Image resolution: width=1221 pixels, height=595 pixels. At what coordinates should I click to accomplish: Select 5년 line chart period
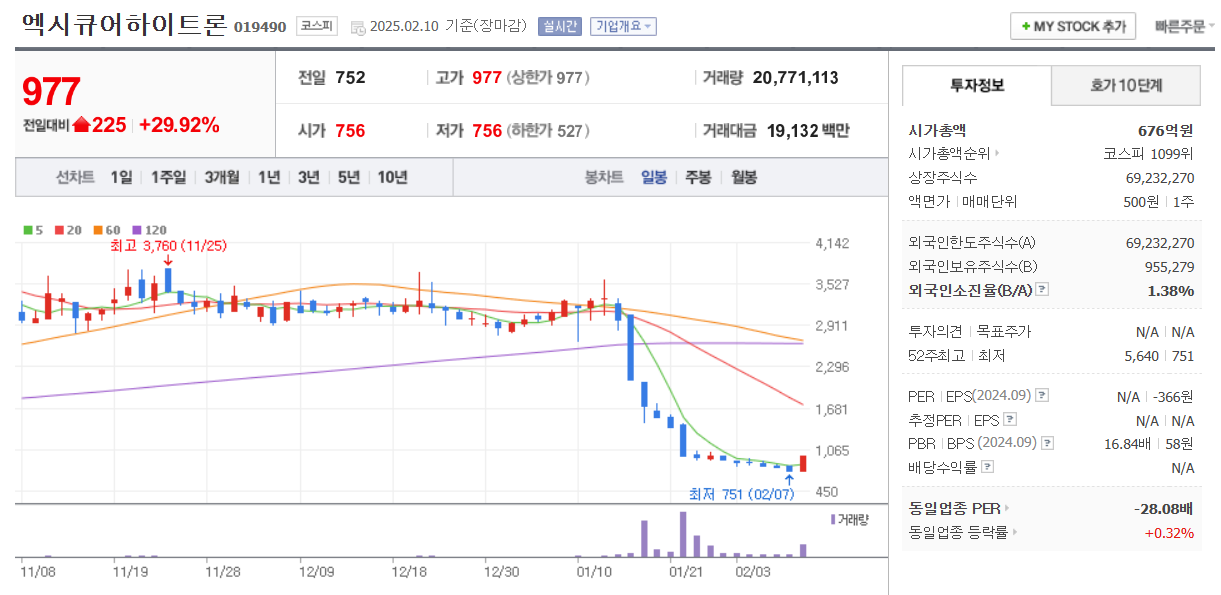[x=348, y=177]
